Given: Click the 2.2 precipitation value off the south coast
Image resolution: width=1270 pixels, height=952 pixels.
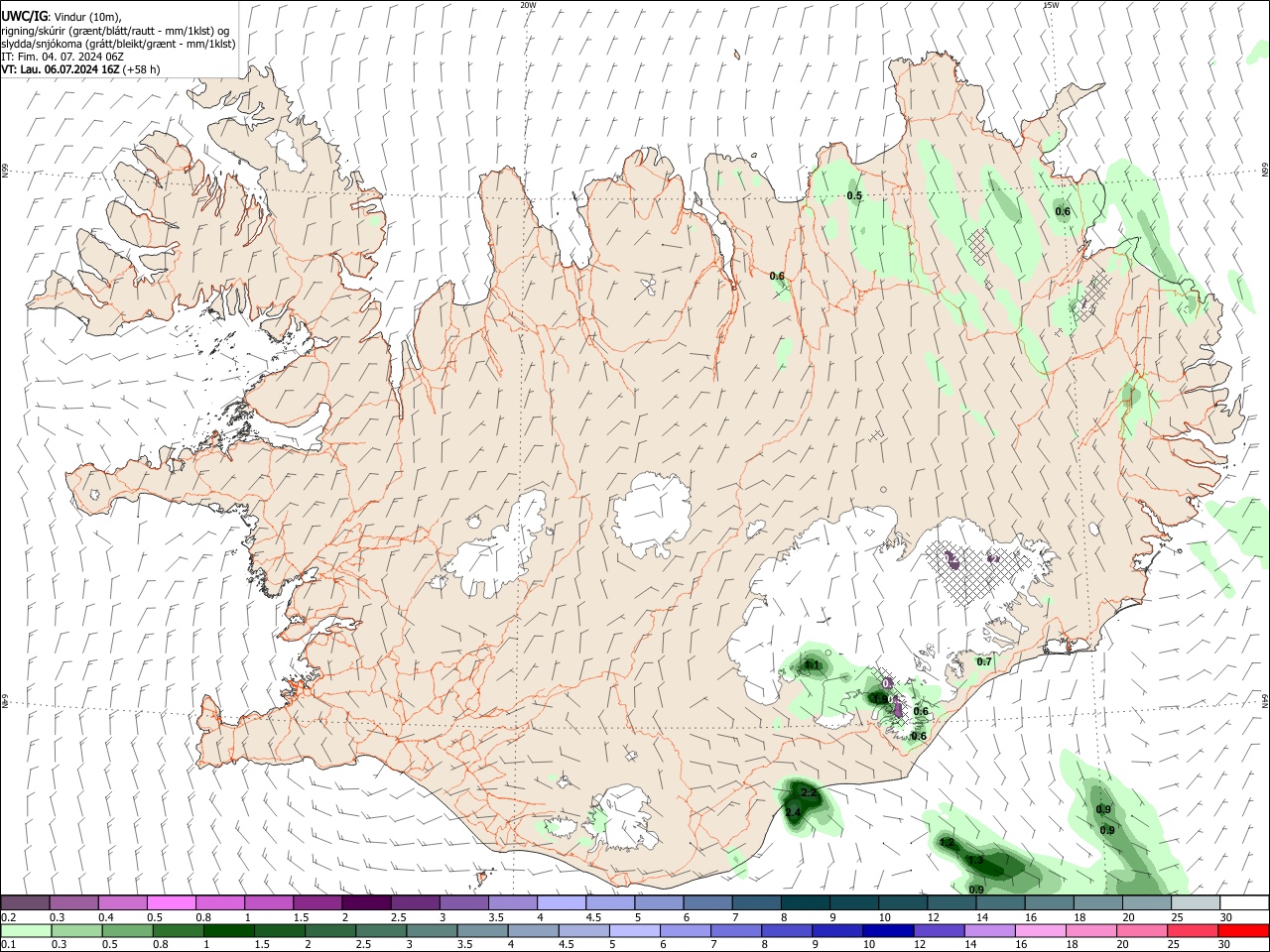Looking at the screenshot, I should (x=808, y=793).
